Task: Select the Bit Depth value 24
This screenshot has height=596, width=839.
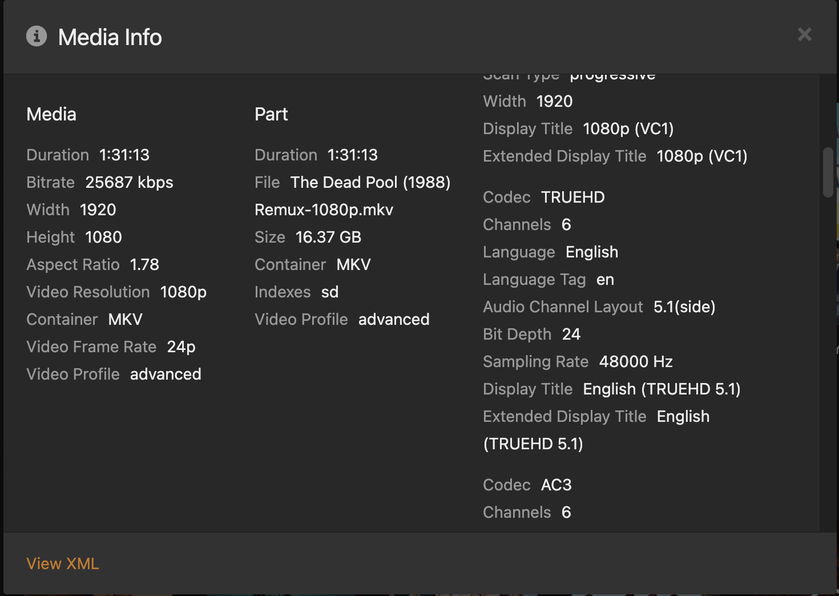Action: [571, 334]
